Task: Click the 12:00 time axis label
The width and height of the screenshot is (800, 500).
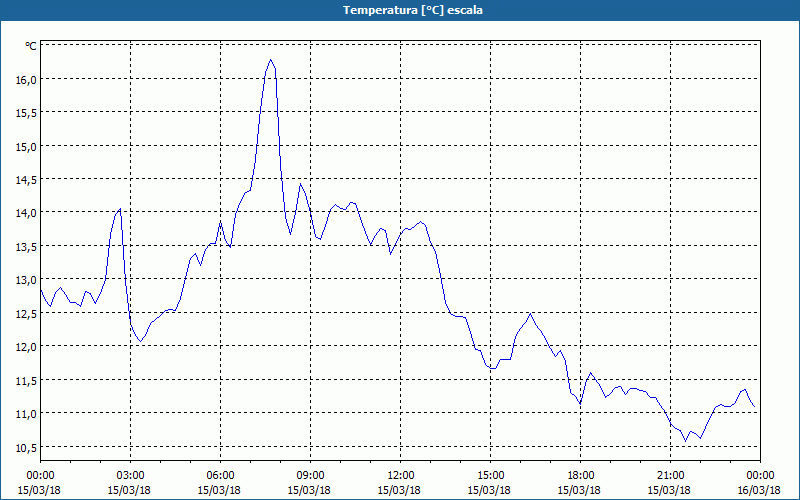Action: [401, 476]
